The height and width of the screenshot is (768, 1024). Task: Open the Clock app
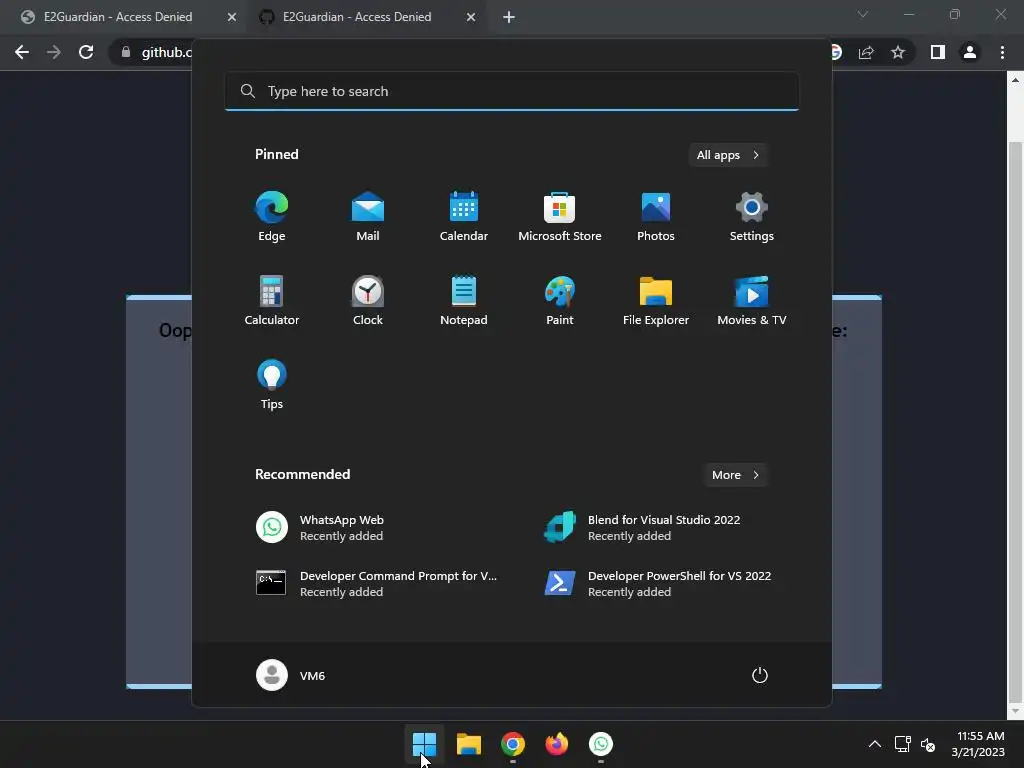(368, 300)
